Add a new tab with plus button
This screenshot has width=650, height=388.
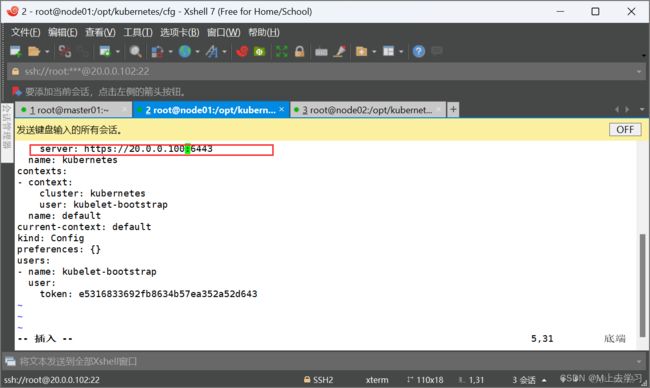(453, 109)
